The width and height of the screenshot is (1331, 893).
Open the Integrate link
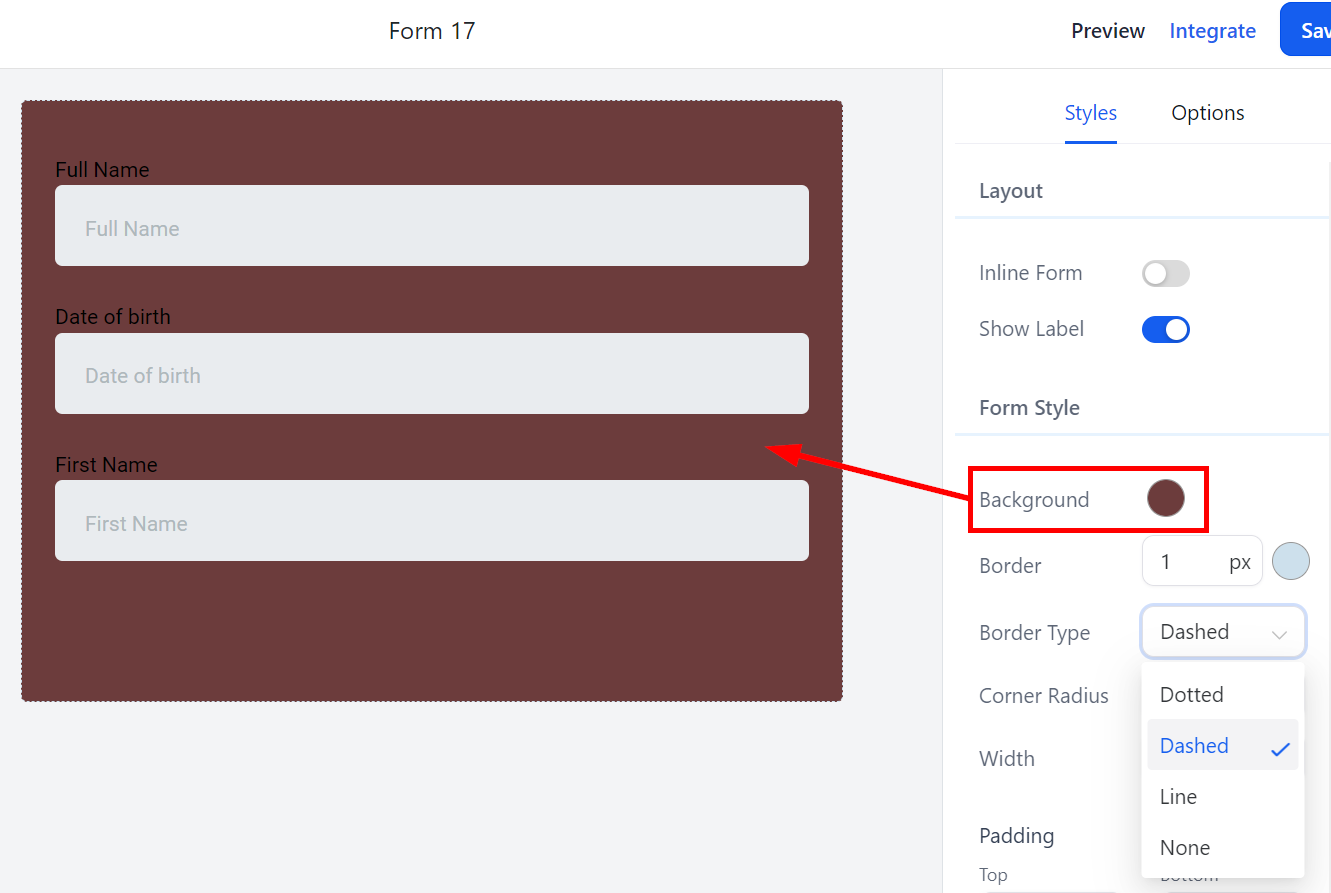tap(1212, 31)
